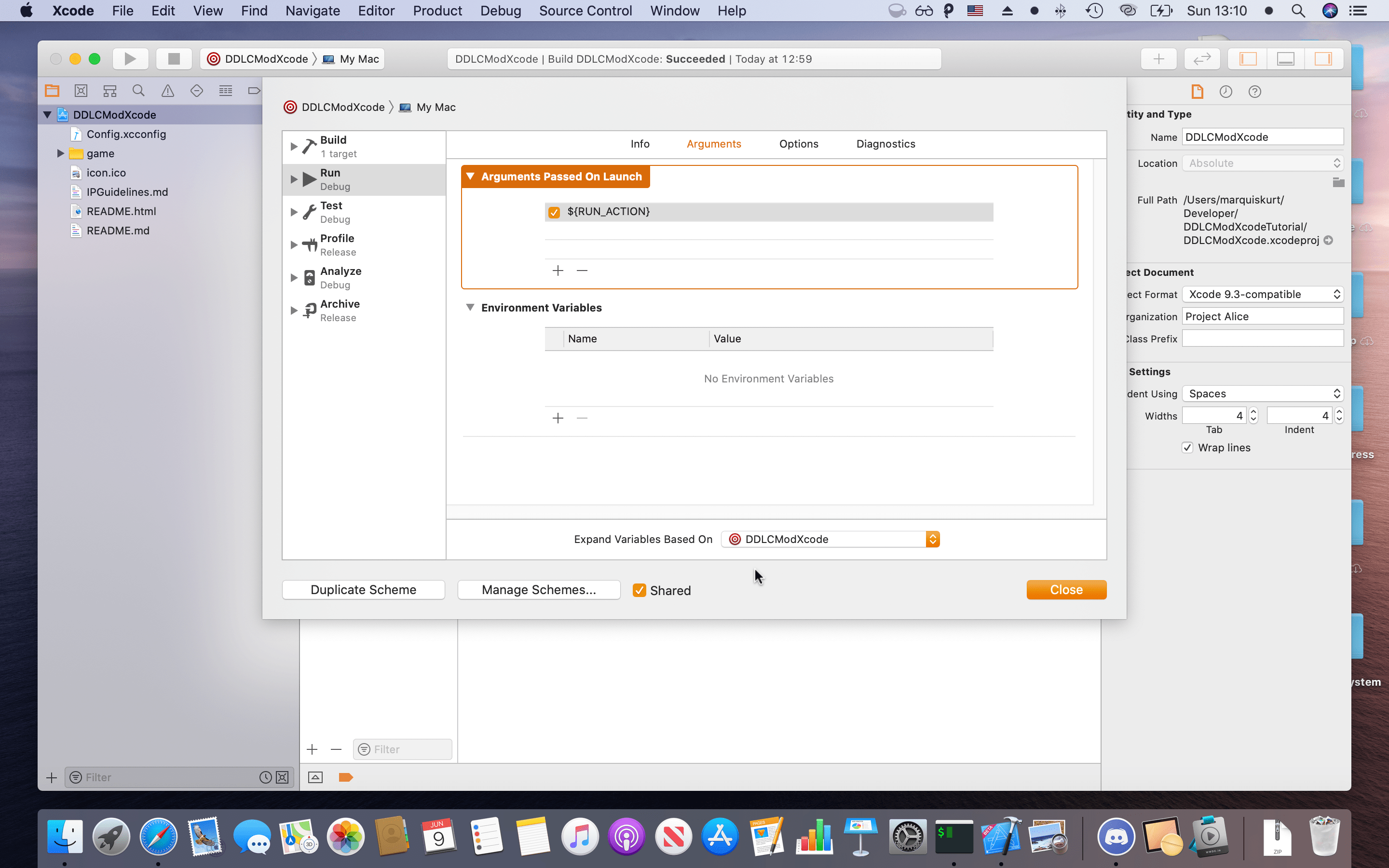
Task: Toggle the inspector panel visibility
Action: point(1323,58)
